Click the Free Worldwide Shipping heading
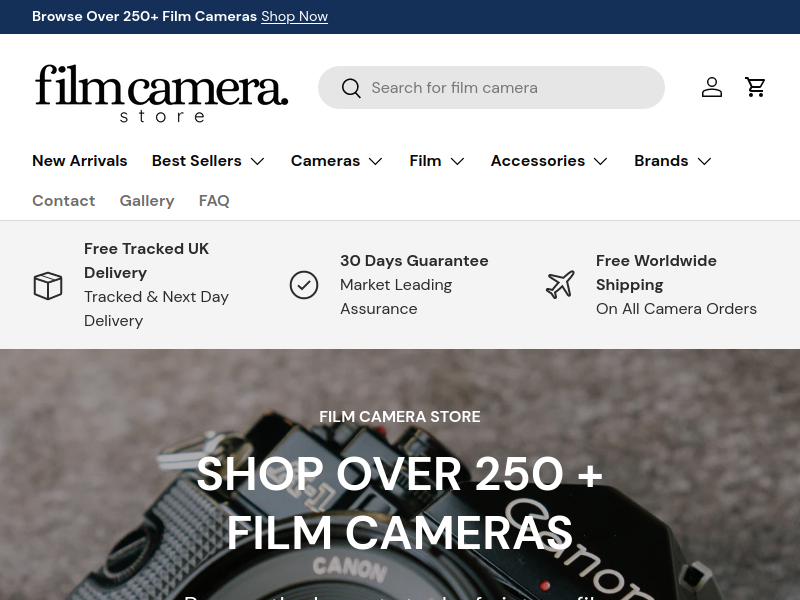This screenshot has width=800, height=600. point(656,272)
